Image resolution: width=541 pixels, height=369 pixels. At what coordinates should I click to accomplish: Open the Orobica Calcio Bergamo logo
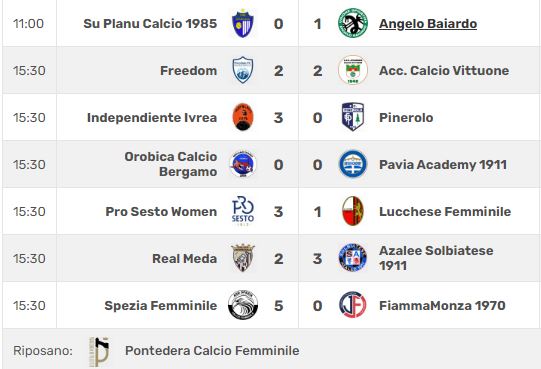[x=243, y=164]
